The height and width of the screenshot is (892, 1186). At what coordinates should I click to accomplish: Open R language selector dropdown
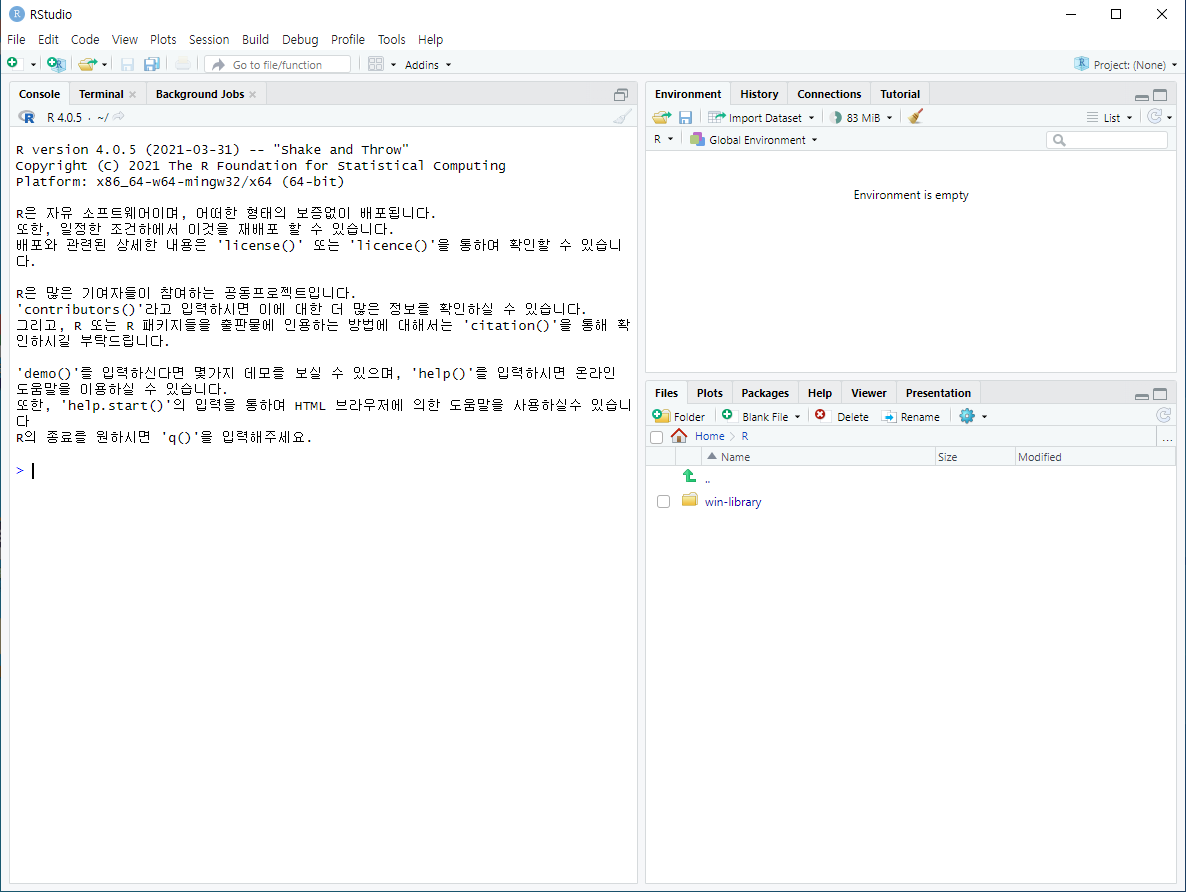[663, 139]
